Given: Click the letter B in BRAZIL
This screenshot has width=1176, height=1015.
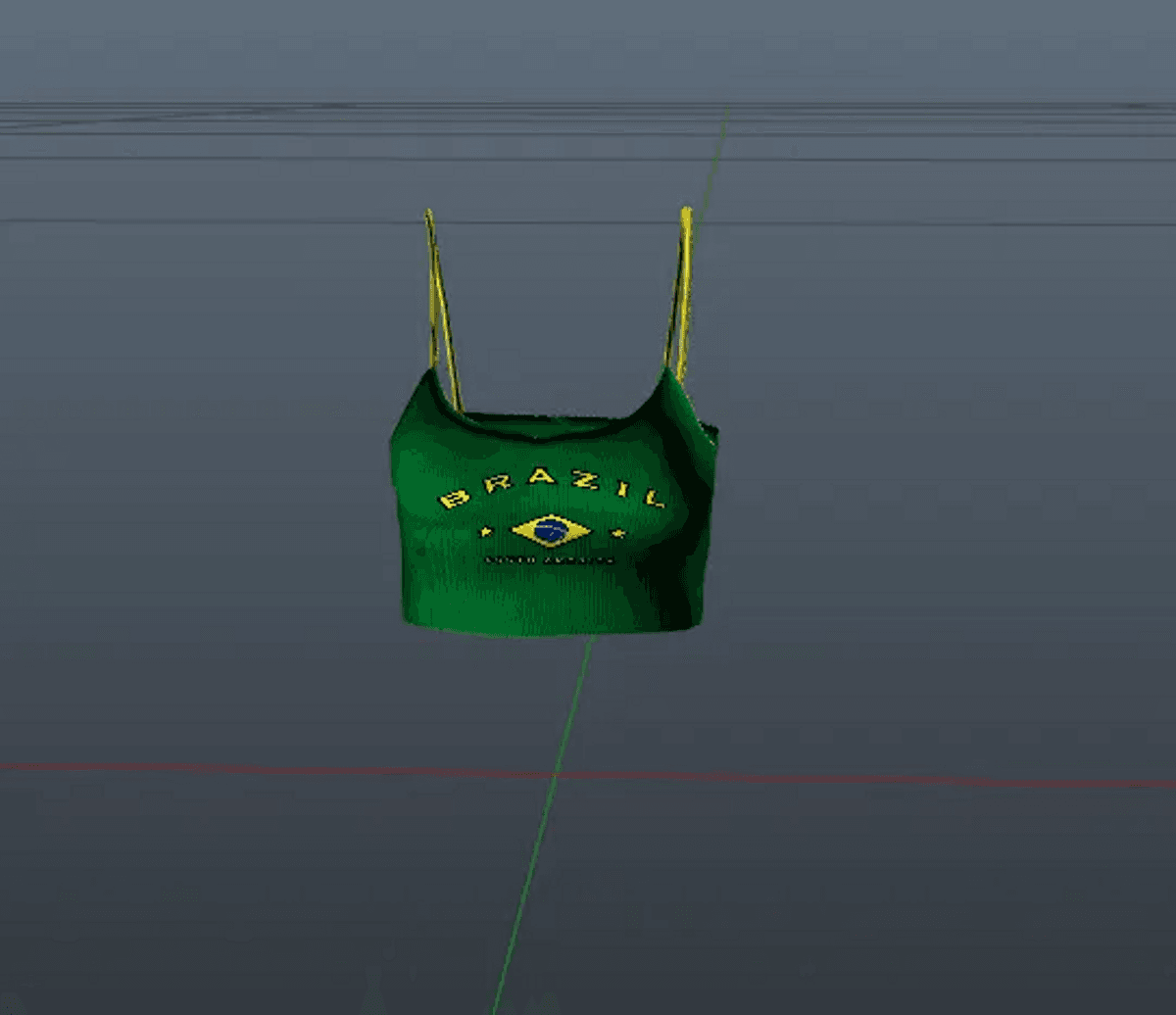Looking at the screenshot, I should pyautogui.click(x=453, y=500).
